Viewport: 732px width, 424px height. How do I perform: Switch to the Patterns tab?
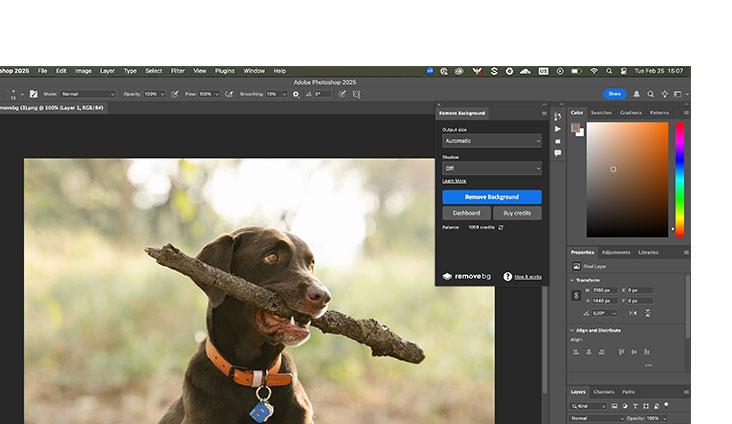659,113
